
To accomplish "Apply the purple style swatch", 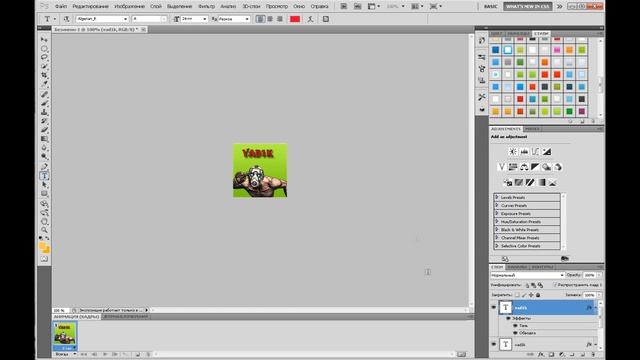I will point(581,111).
